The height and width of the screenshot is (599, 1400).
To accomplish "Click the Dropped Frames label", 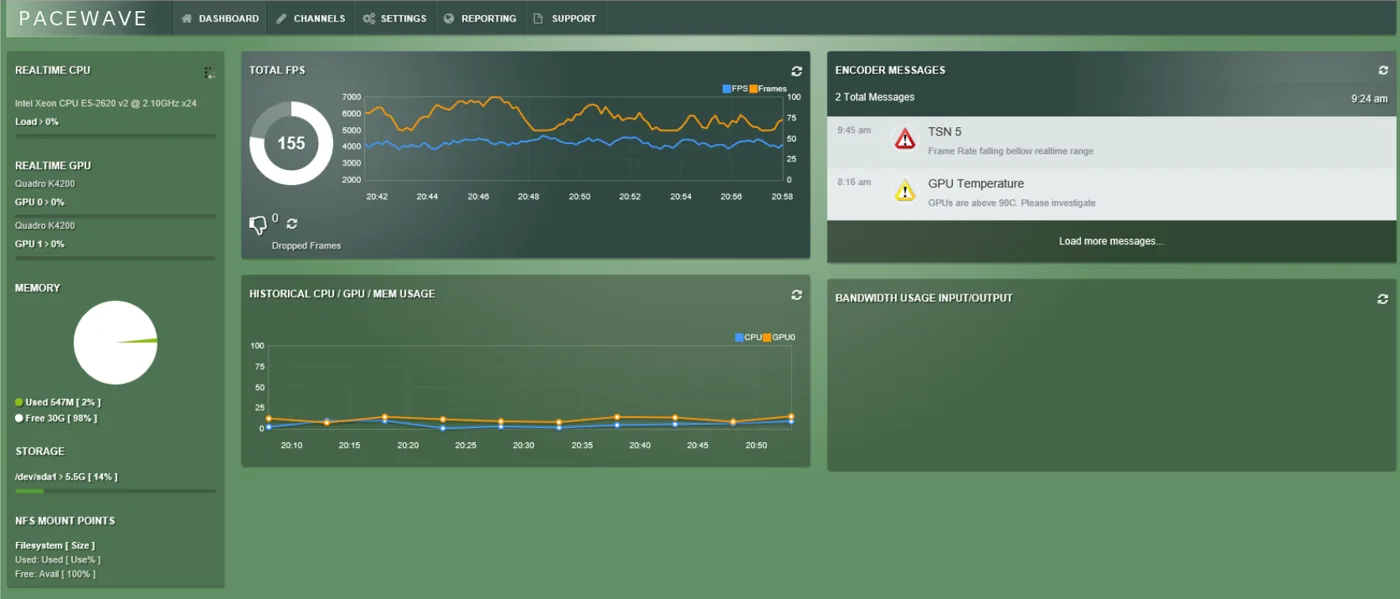I will tap(306, 246).
